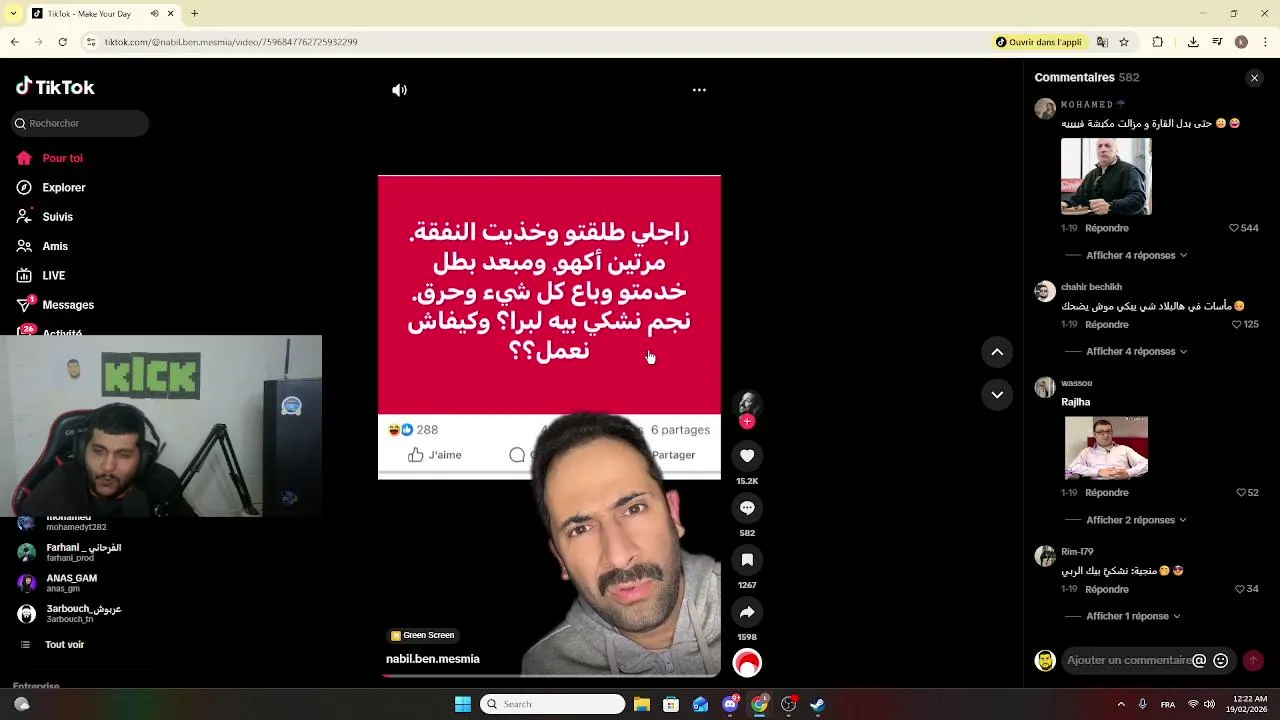Share the video with the arrow icon
The height and width of the screenshot is (720, 1280).
(x=747, y=612)
